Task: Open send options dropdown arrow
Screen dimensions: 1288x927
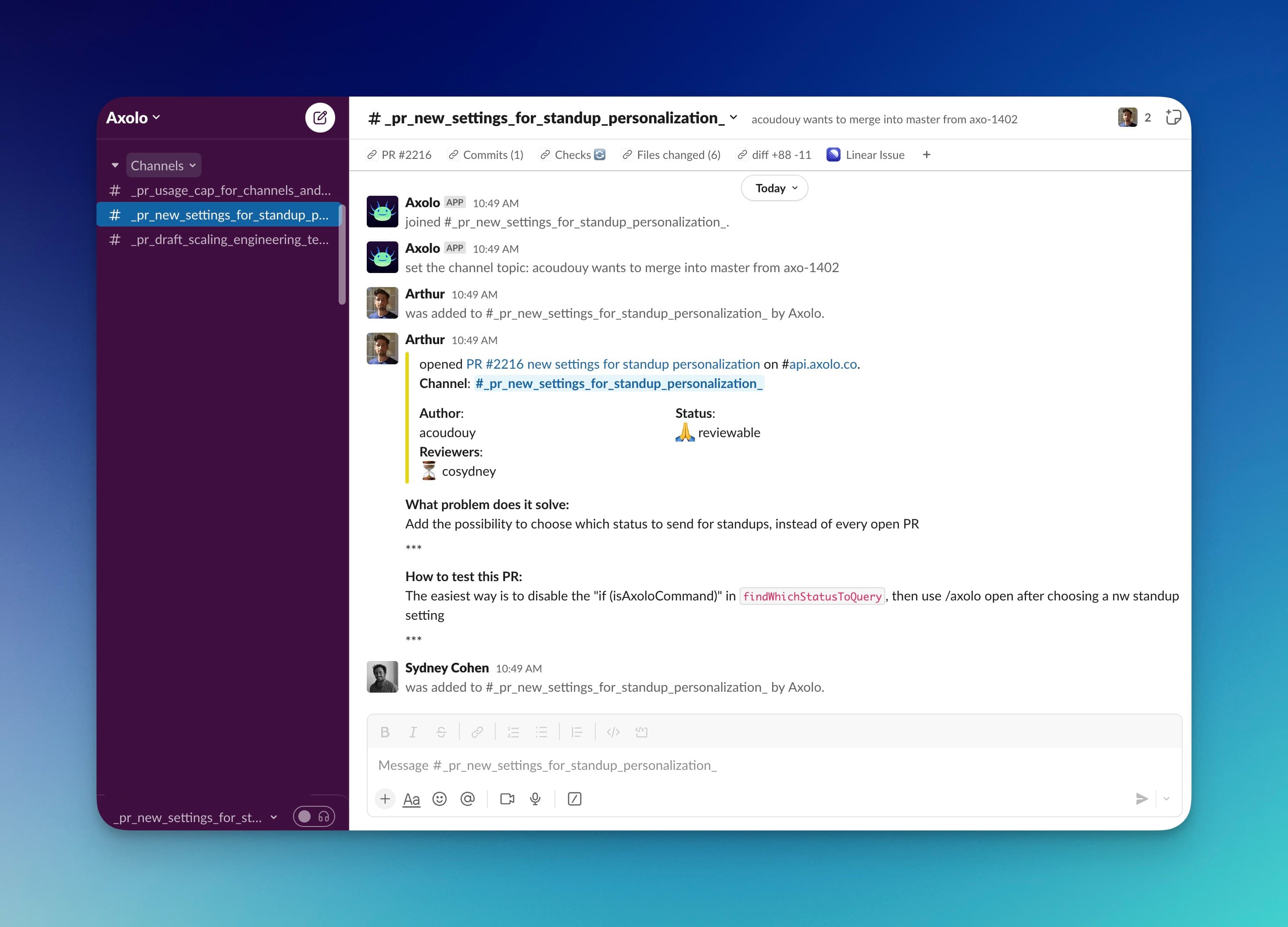Action: click(1166, 799)
